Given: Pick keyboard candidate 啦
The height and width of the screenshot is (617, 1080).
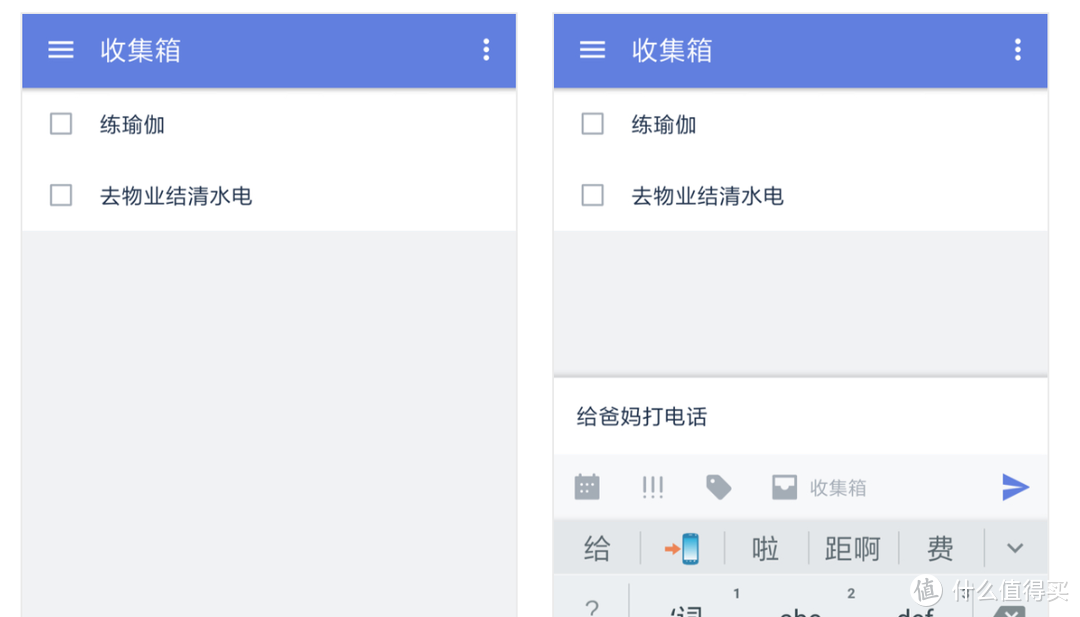Looking at the screenshot, I should (x=765, y=549).
